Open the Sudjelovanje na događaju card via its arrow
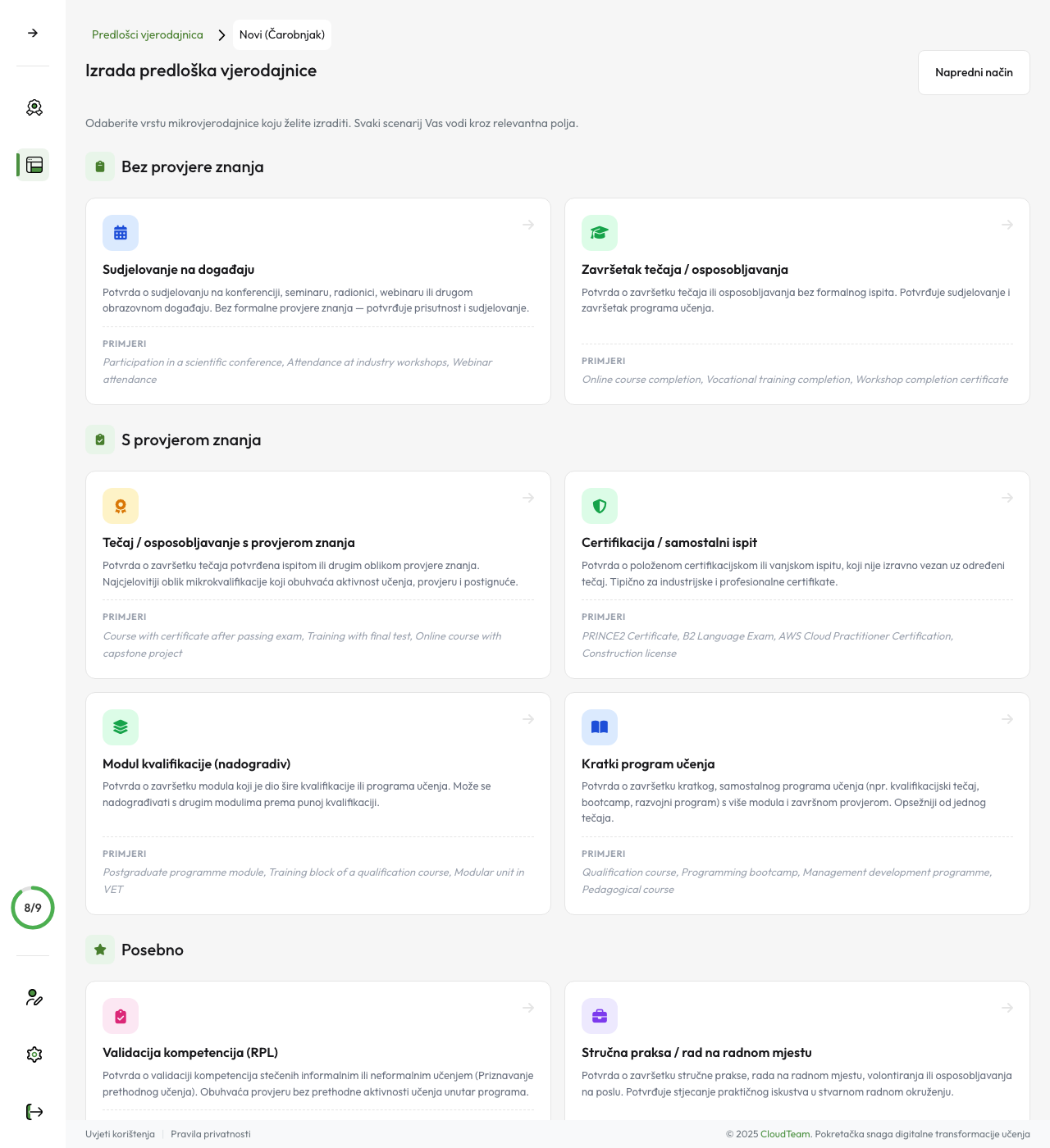Screen dimensions: 1050x1148 click(527, 224)
